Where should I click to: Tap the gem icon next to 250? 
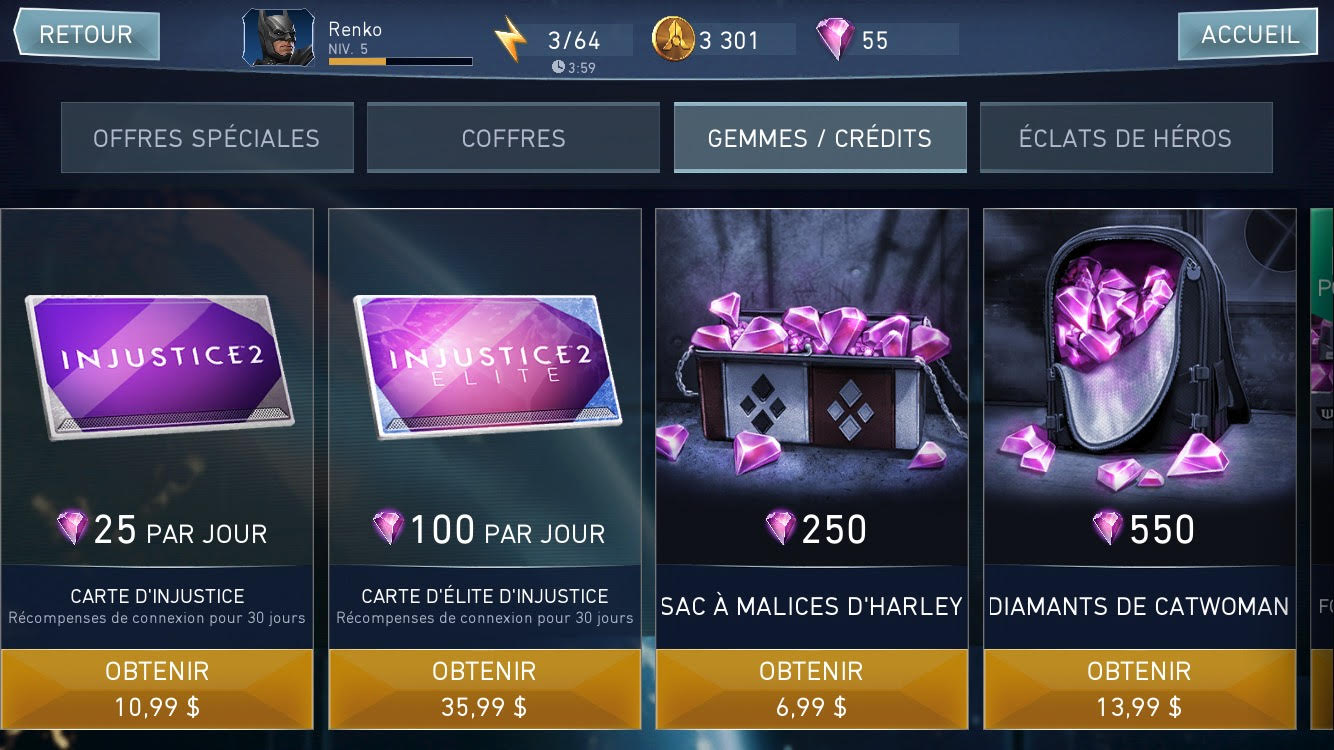[x=780, y=528]
